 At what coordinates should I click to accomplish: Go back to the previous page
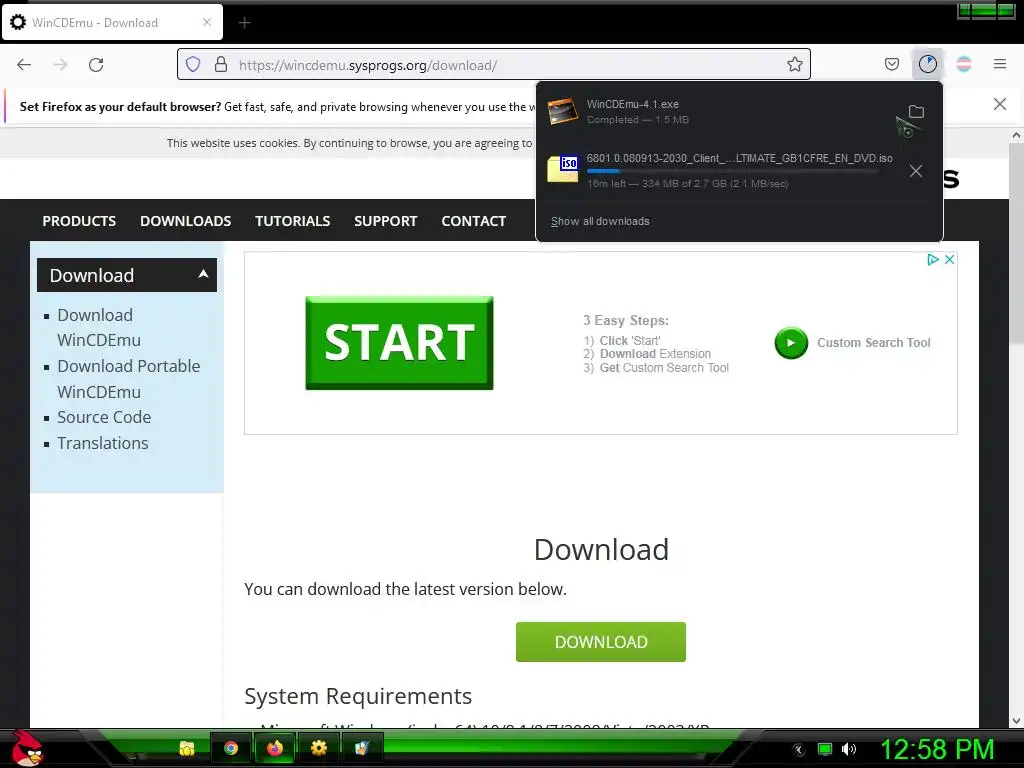[24, 65]
